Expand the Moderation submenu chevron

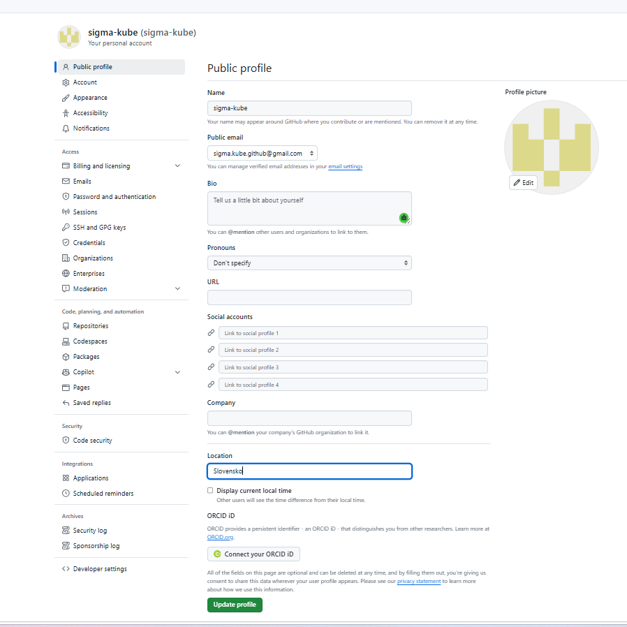178,288
